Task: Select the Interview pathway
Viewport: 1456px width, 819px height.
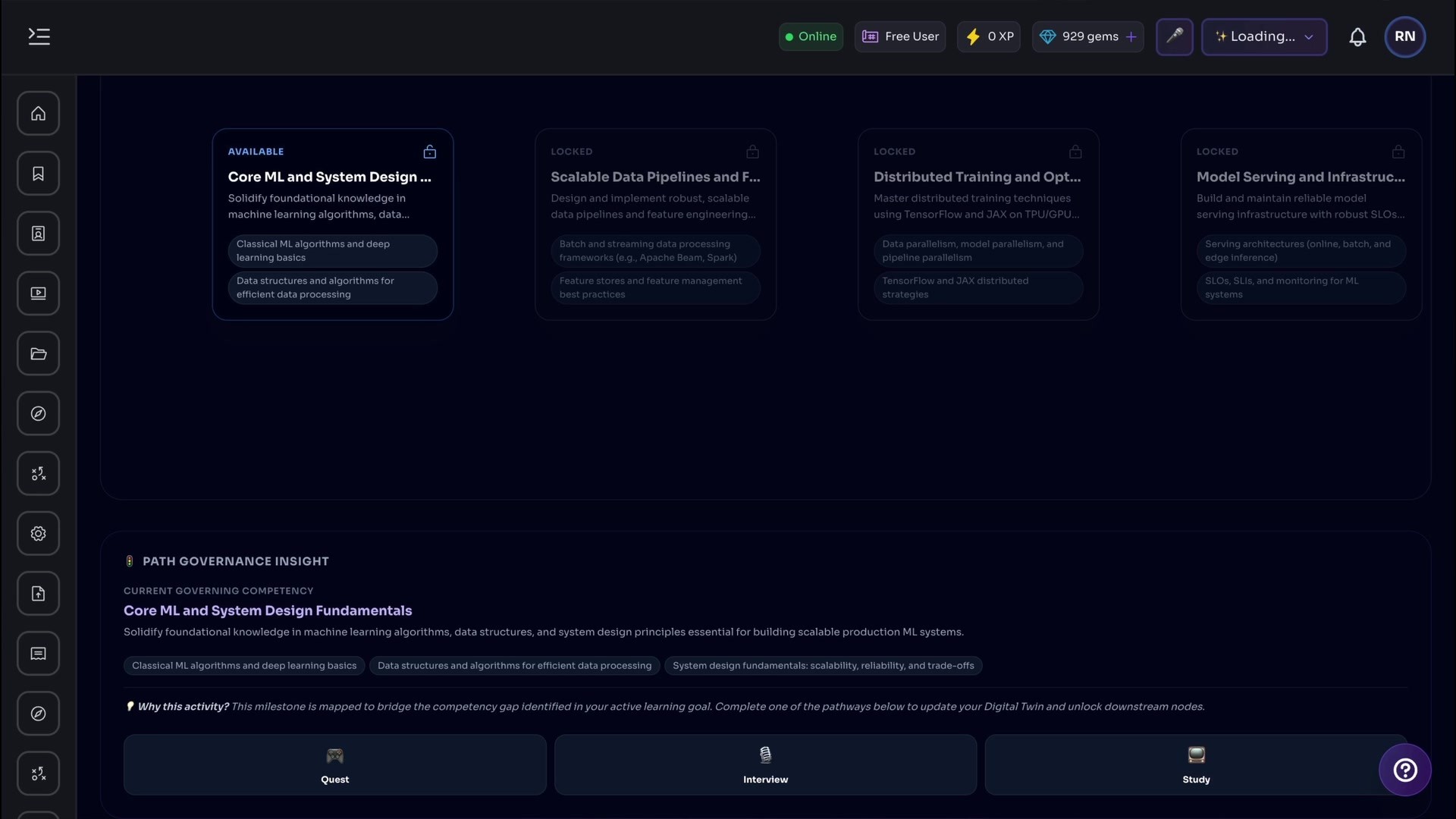Action: (765, 764)
